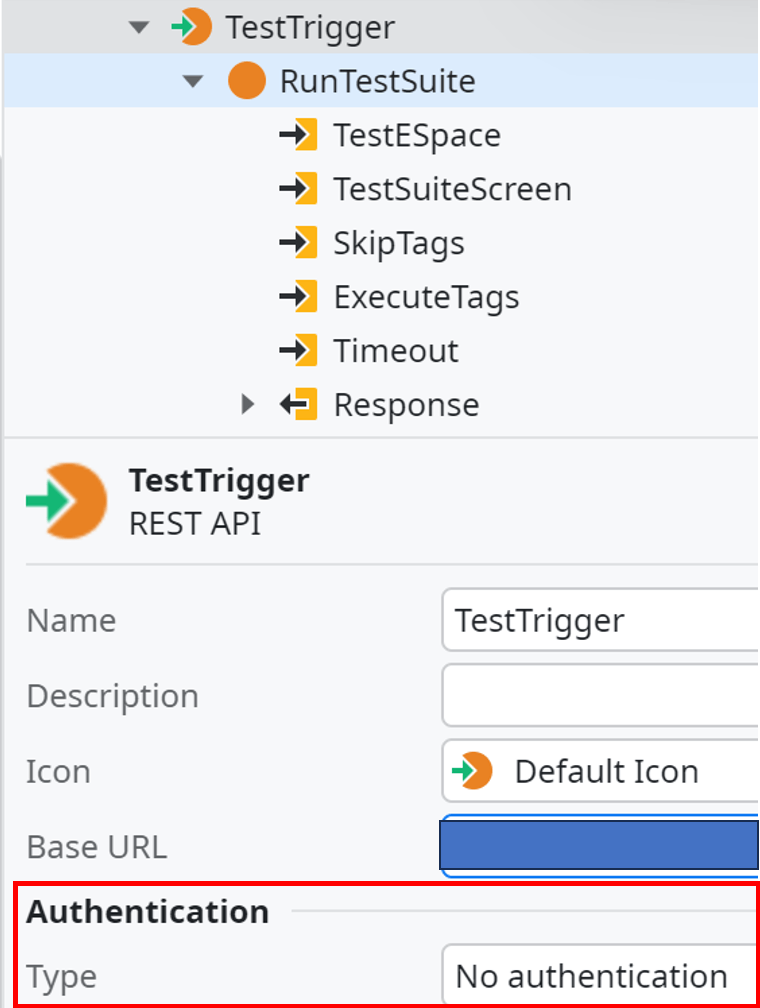Click the TestSuiteScreen input parameter icon

298,189
